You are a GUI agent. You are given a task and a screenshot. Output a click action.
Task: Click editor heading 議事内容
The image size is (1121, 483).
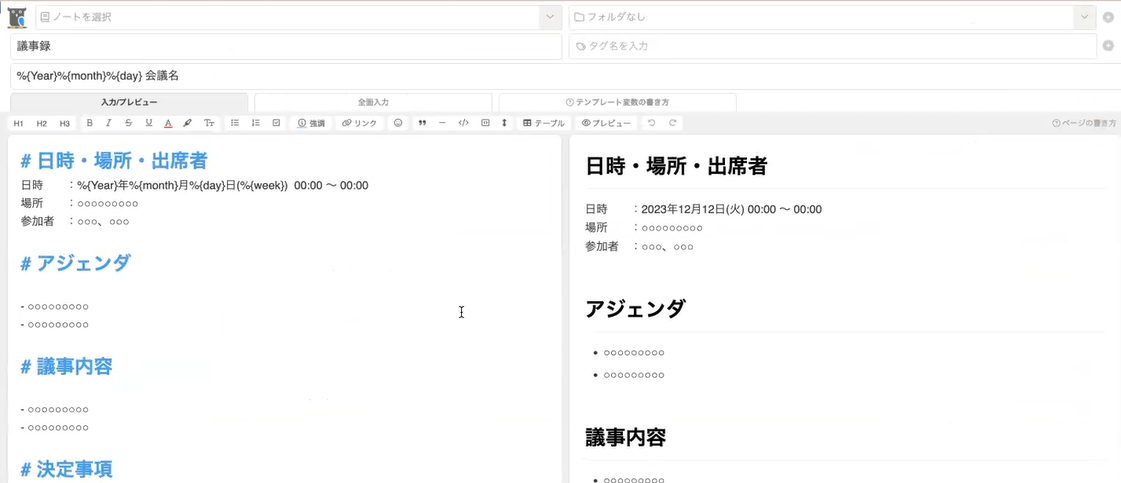tap(66, 367)
